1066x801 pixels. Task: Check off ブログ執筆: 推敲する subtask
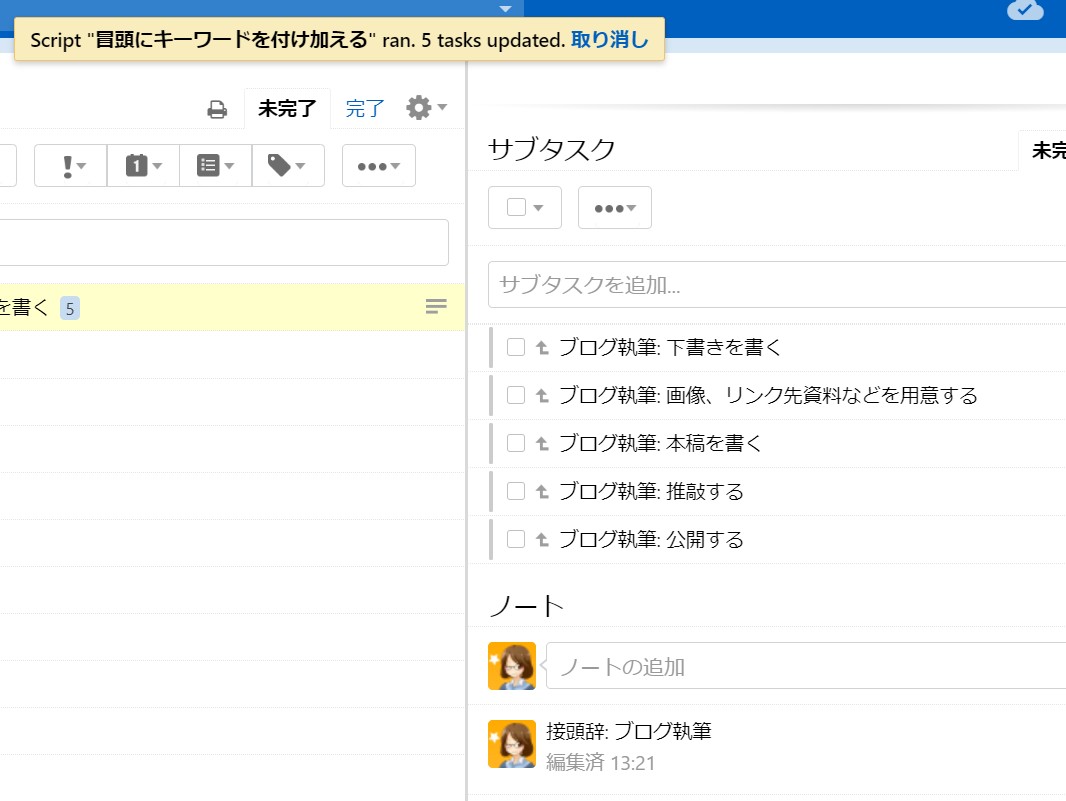(516, 491)
